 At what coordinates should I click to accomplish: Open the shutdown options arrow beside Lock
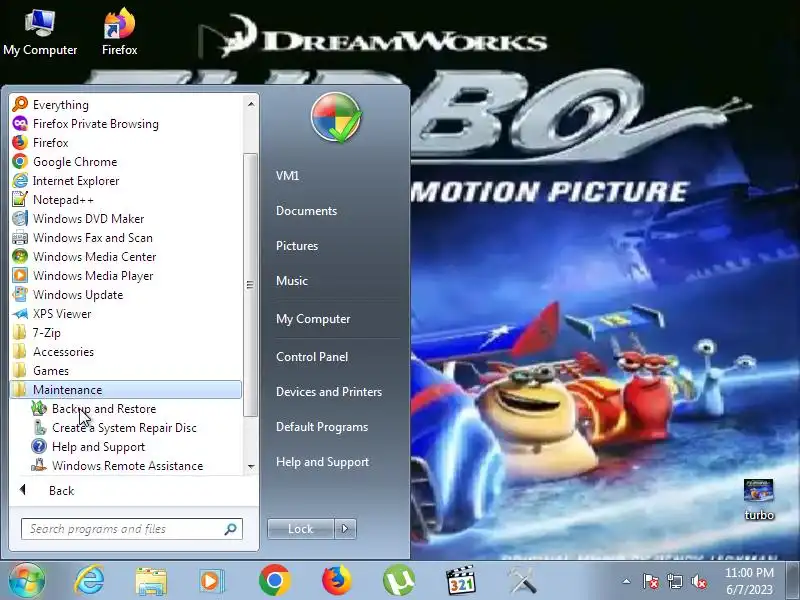[x=345, y=529]
